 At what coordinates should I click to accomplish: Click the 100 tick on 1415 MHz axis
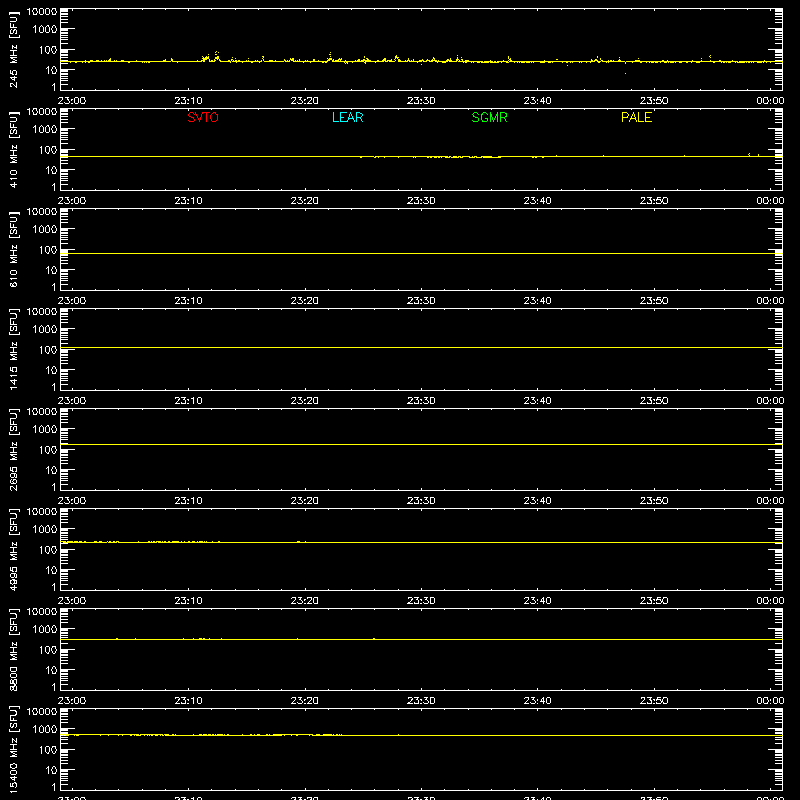(x=48, y=350)
